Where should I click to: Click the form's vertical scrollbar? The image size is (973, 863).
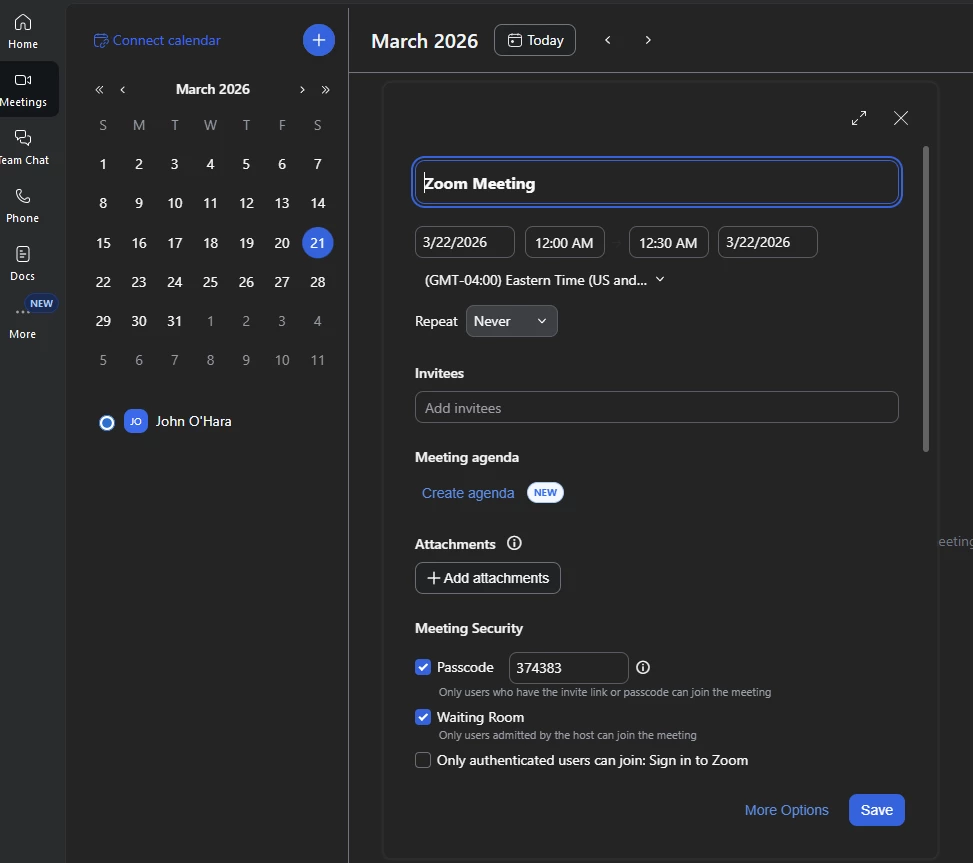coord(926,299)
